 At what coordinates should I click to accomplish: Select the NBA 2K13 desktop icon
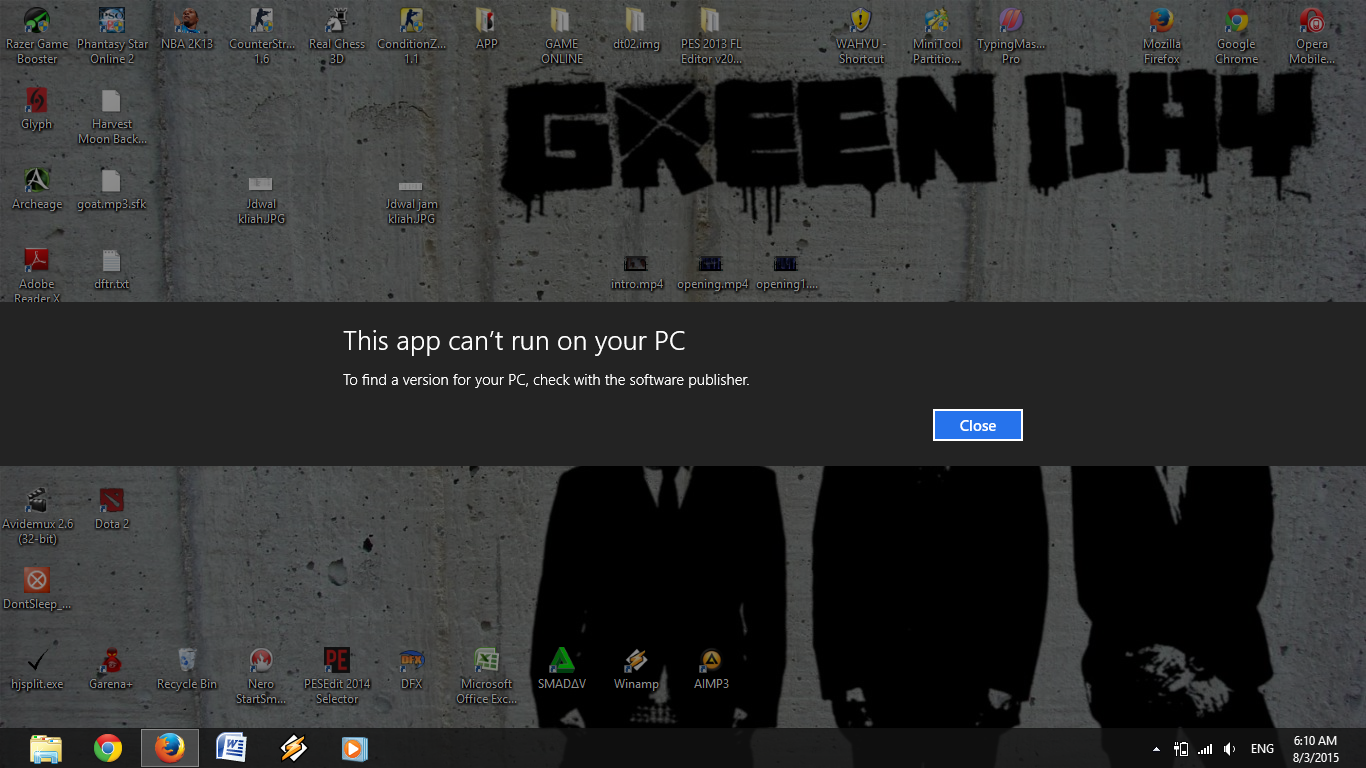pyautogui.click(x=187, y=29)
